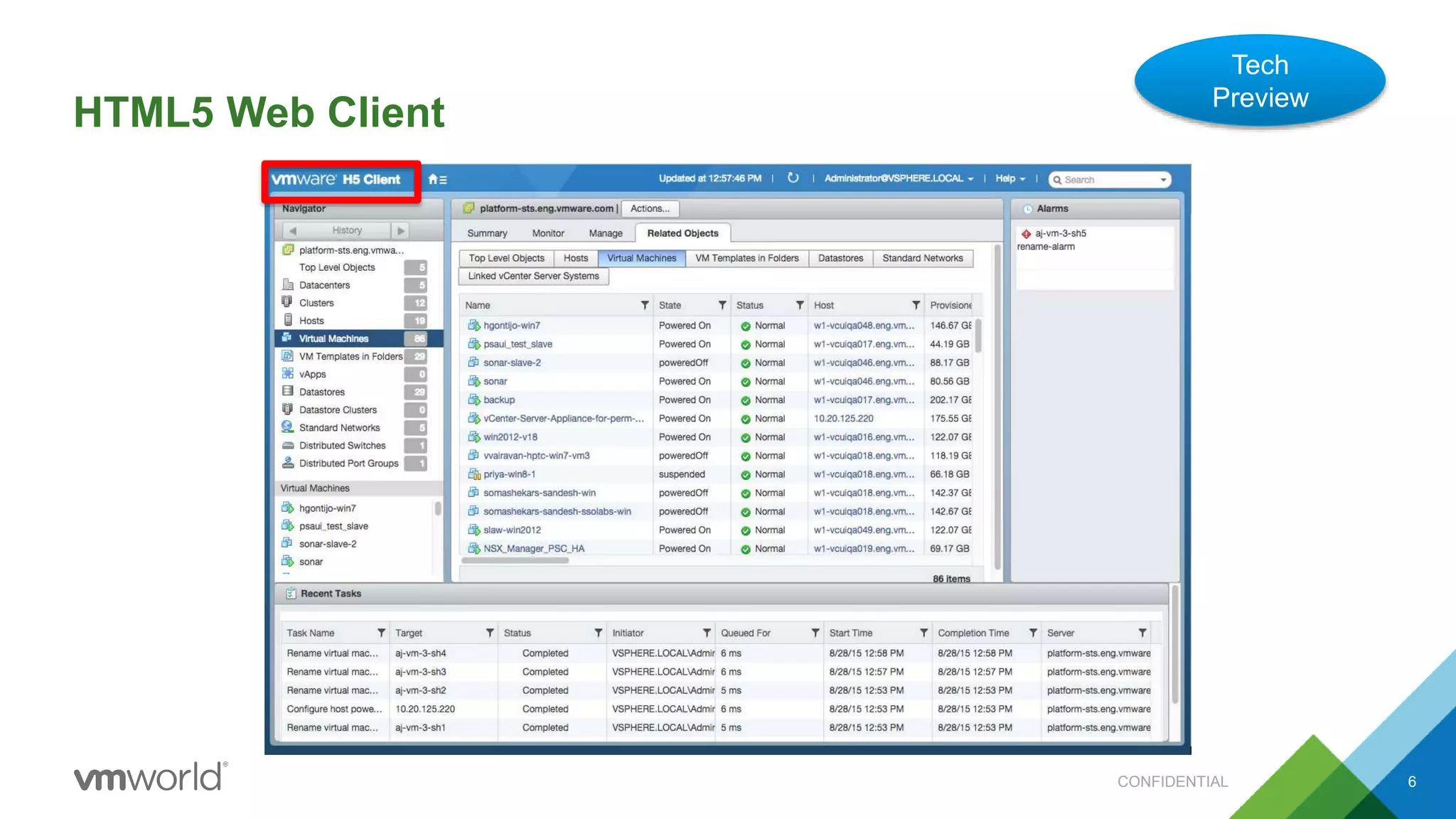Click the Initiator column filter icon
Viewport: 1456px width, 819px height.
coord(707,633)
